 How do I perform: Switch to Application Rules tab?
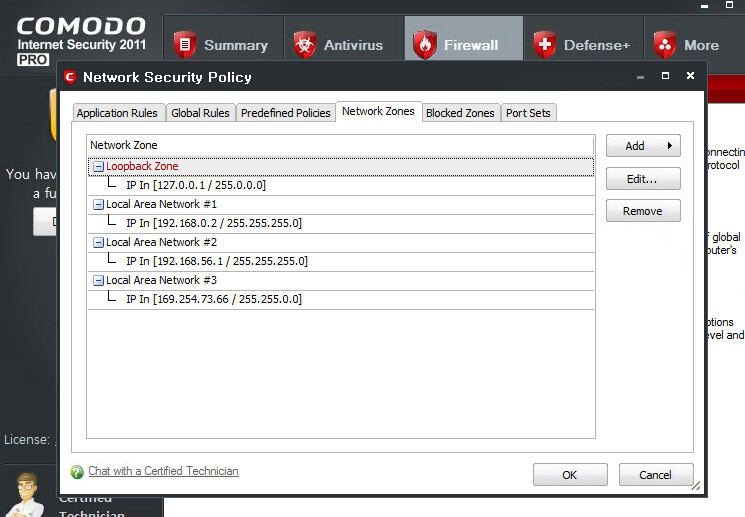coord(117,113)
